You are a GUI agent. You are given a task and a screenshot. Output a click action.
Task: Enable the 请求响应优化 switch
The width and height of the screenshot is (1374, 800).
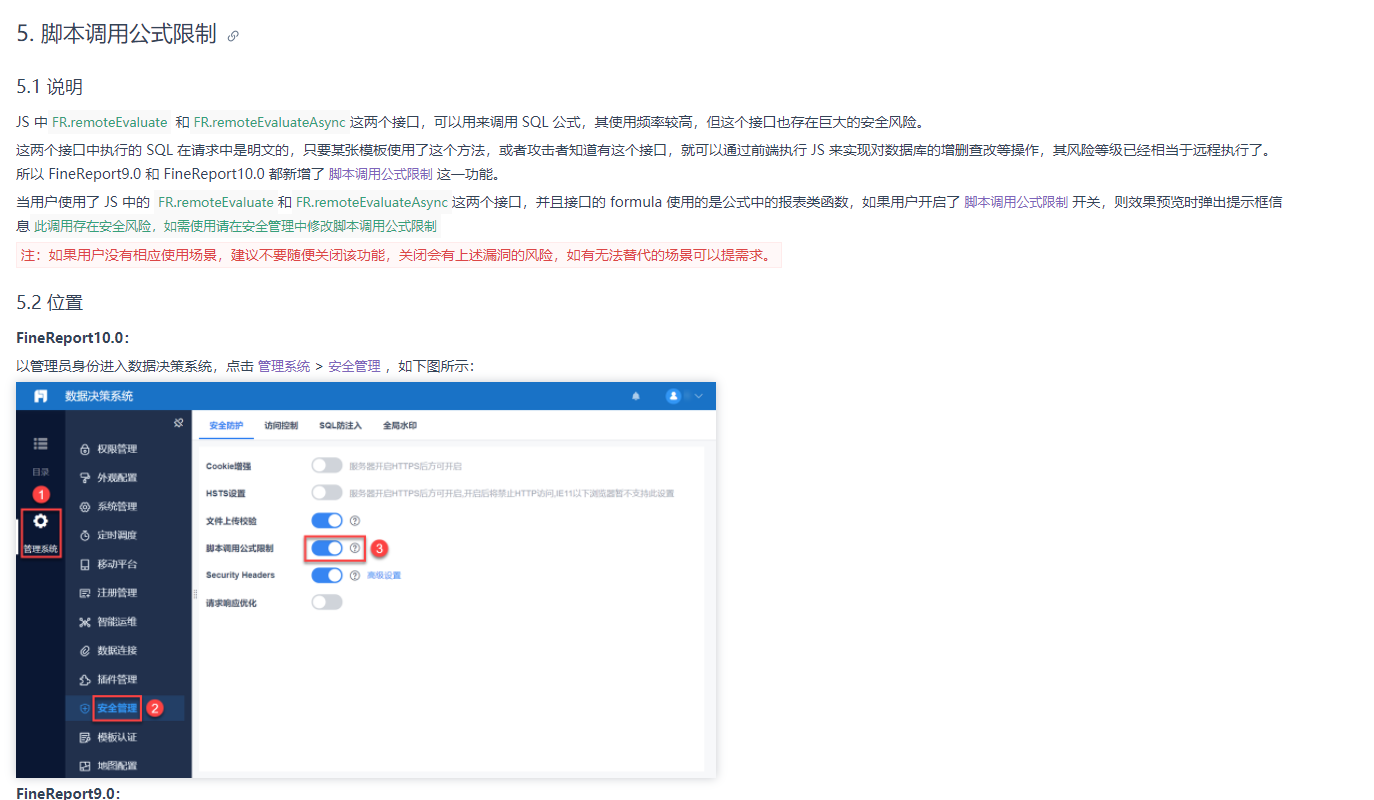pos(327,602)
